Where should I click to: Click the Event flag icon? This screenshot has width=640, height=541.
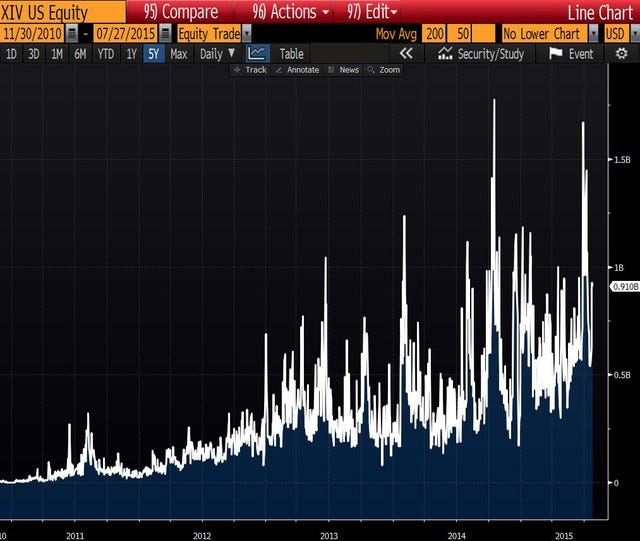[556, 53]
